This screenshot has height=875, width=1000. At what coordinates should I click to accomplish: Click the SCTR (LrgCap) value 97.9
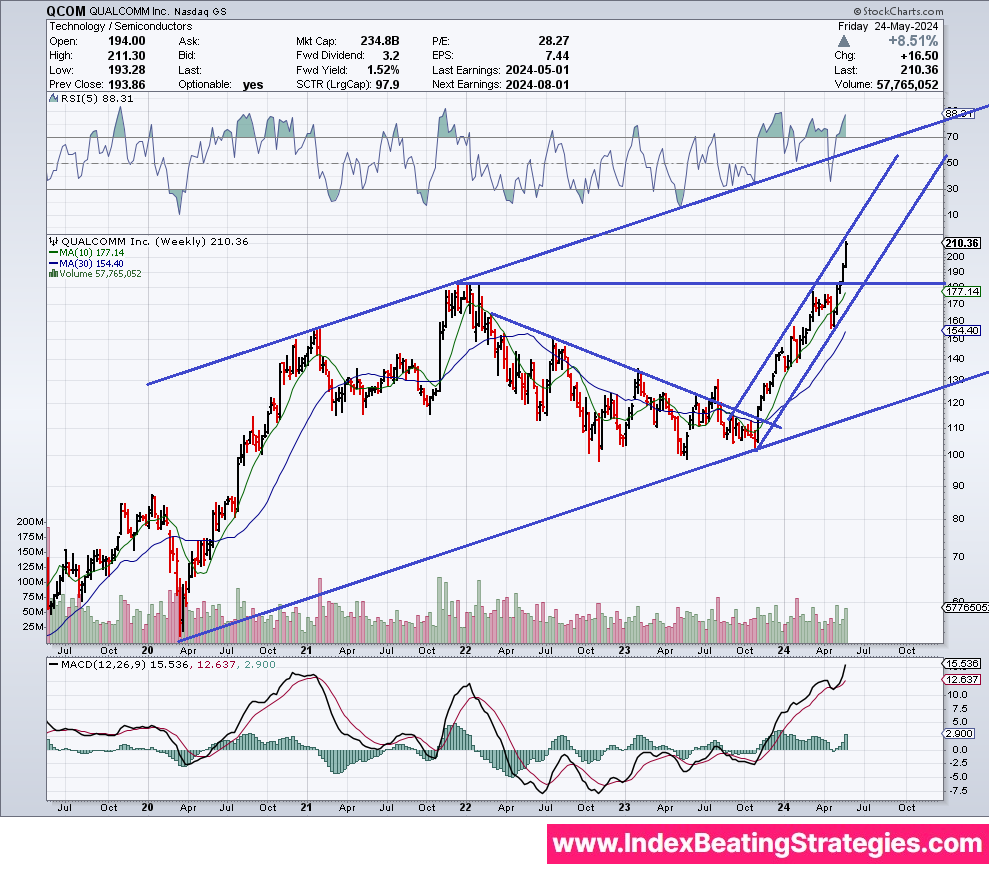click(387, 85)
